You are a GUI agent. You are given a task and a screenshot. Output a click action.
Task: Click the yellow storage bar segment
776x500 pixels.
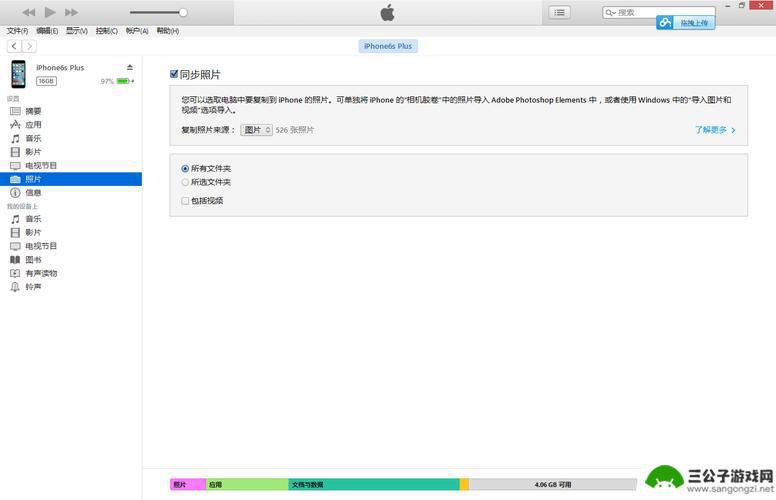click(464, 485)
